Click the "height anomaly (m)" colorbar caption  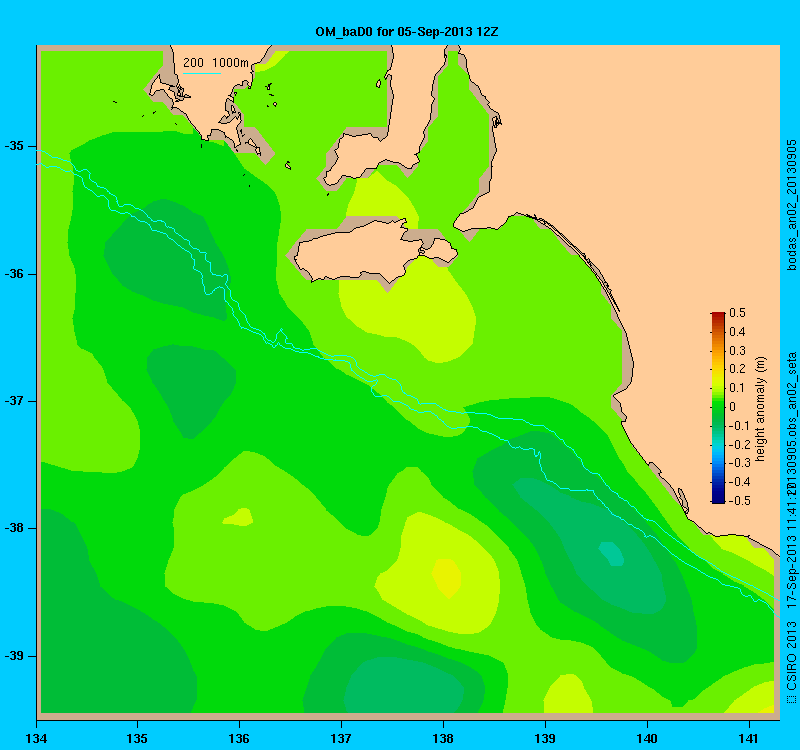(x=760, y=409)
